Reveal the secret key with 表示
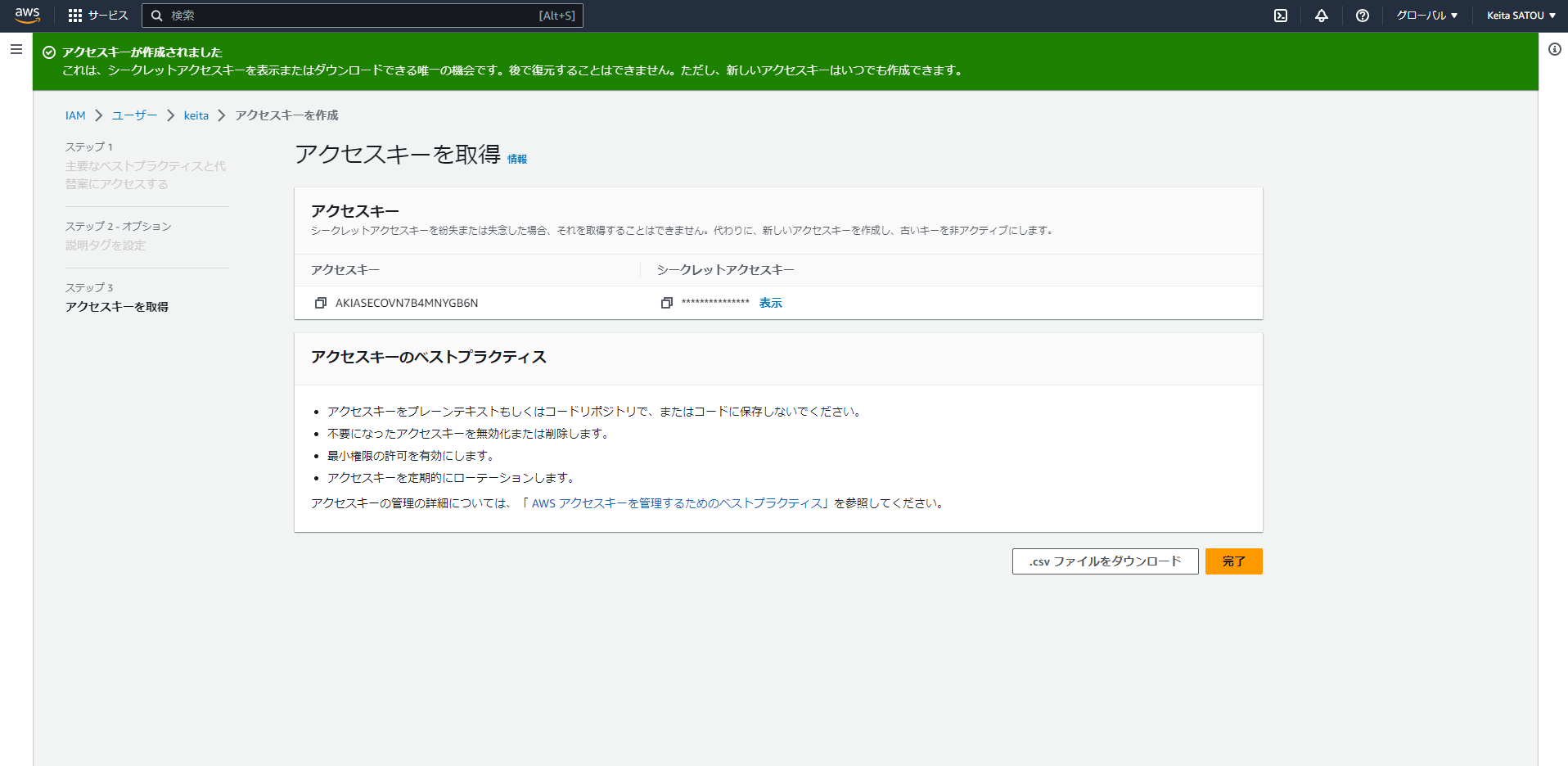Viewport: 1568px width, 766px height. coord(771,303)
